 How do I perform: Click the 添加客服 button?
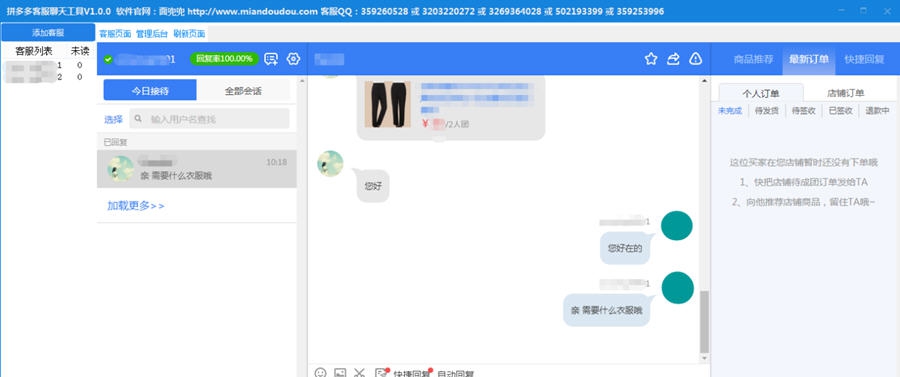pyautogui.click(x=48, y=33)
